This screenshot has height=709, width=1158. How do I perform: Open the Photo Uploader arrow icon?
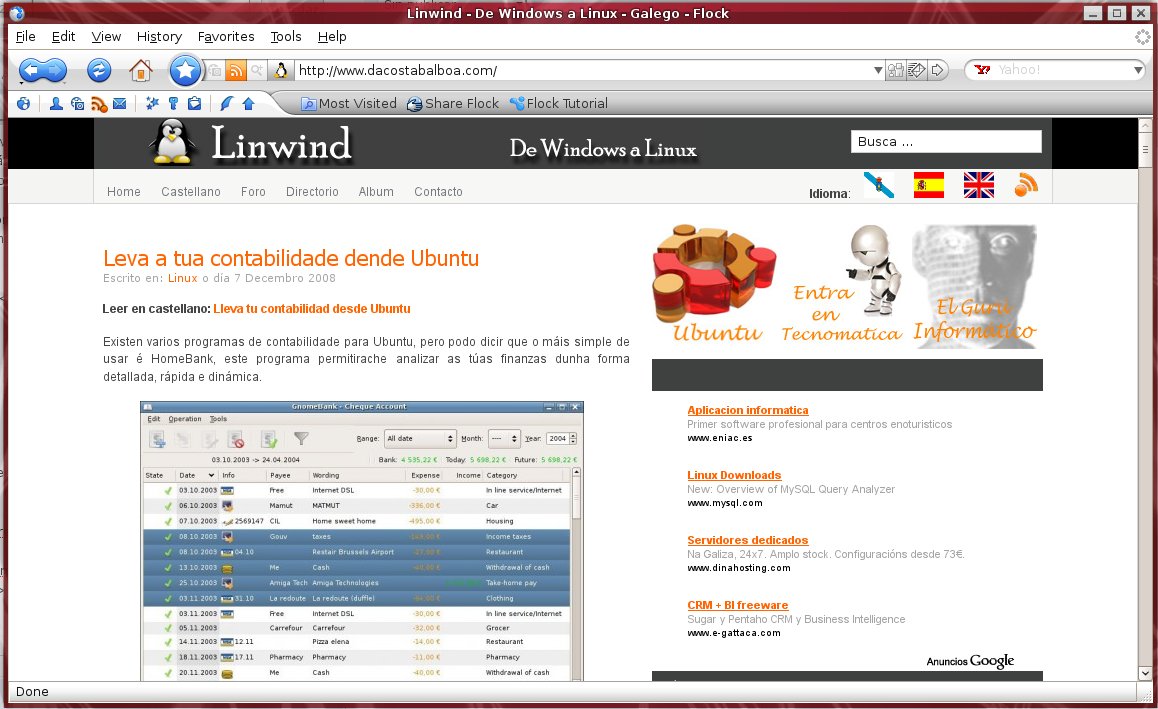(248, 103)
